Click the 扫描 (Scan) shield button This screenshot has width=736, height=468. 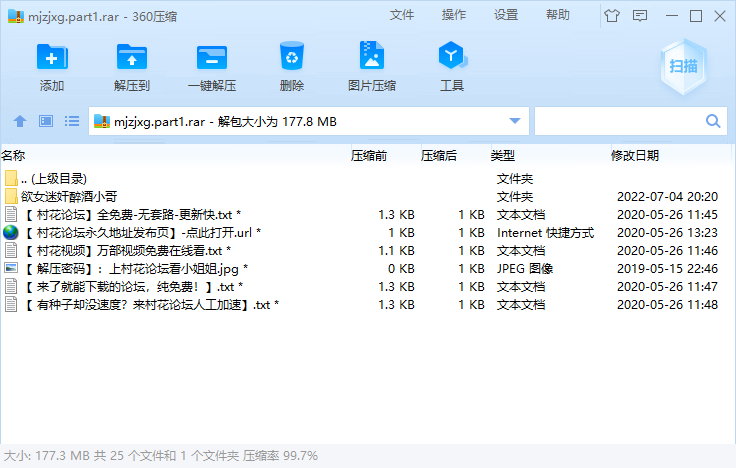[x=684, y=66]
